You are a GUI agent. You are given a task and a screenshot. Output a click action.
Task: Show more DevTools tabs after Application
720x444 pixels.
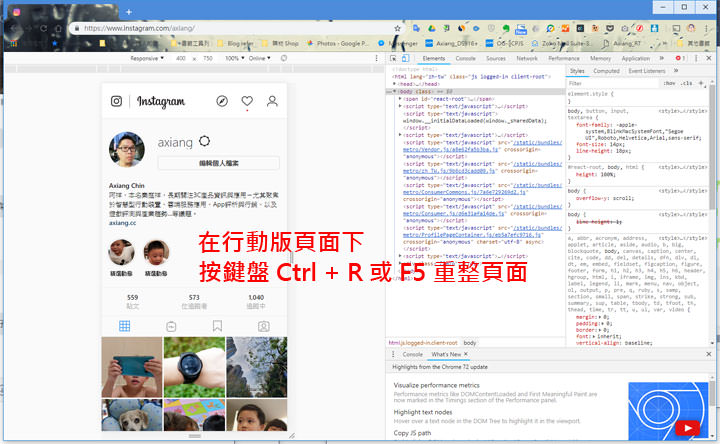click(x=662, y=58)
